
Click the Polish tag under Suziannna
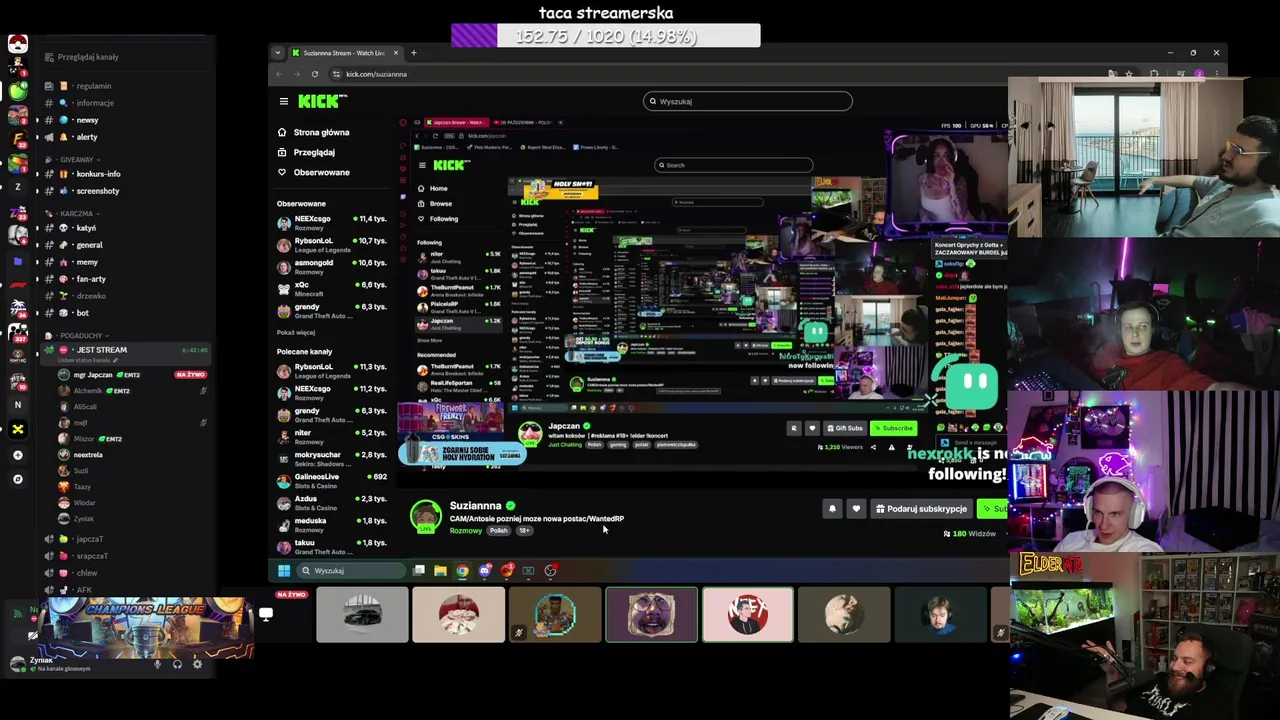(498, 531)
